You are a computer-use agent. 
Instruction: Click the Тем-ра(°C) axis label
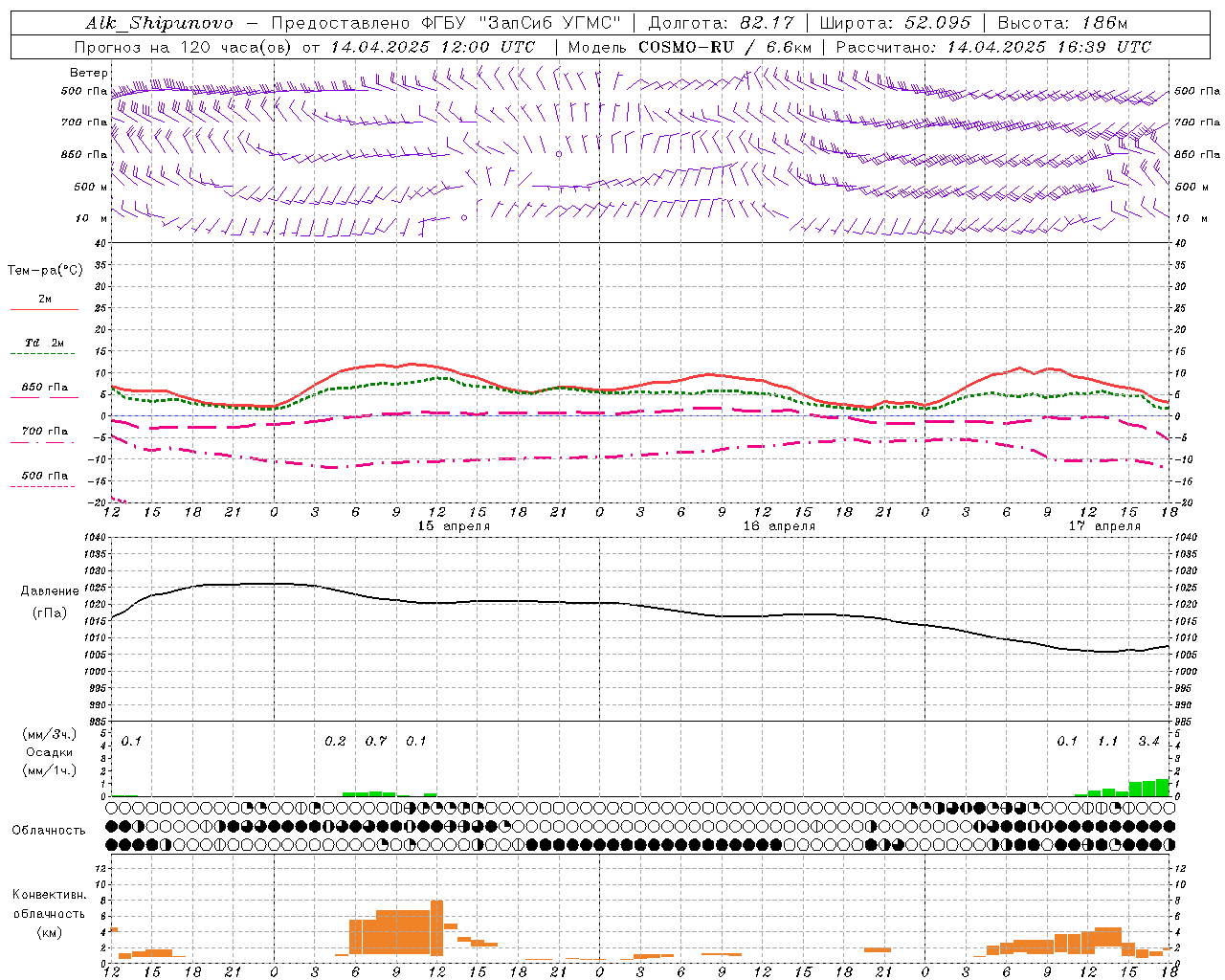click(45, 271)
